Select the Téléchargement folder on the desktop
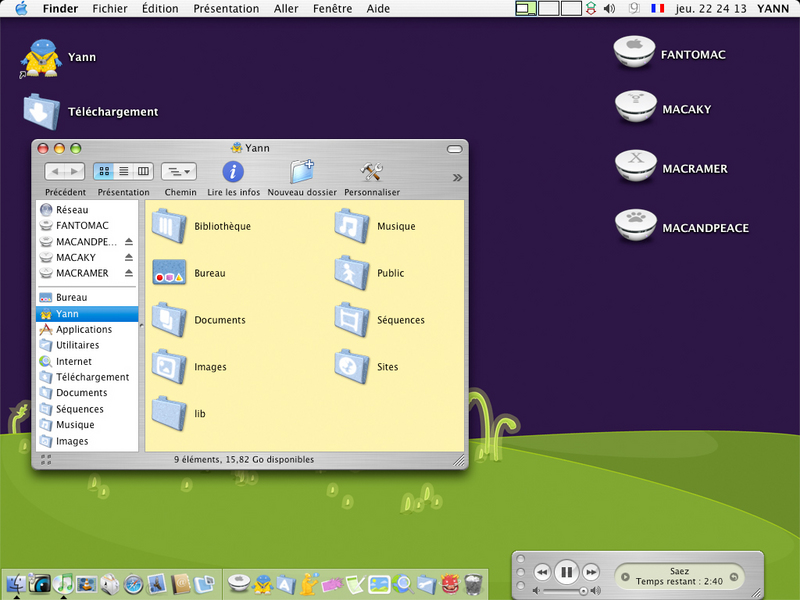Screen dimensions: 800x600 pyautogui.click(x=41, y=112)
